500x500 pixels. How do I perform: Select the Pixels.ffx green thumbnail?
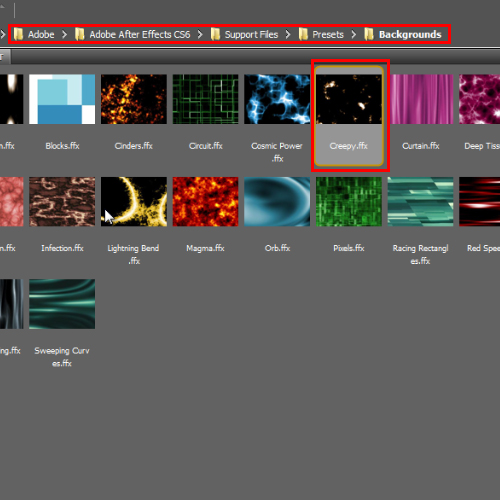tap(349, 201)
